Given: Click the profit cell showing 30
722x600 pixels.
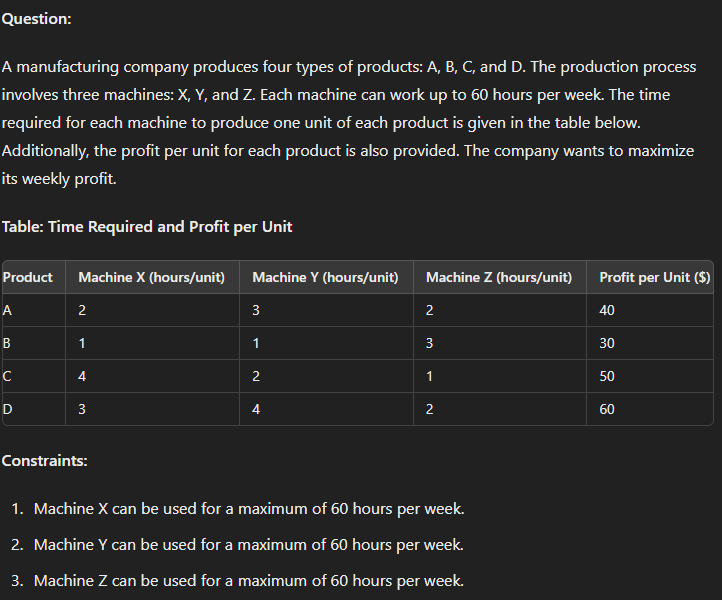Looking at the screenshot, I should 607,343.
